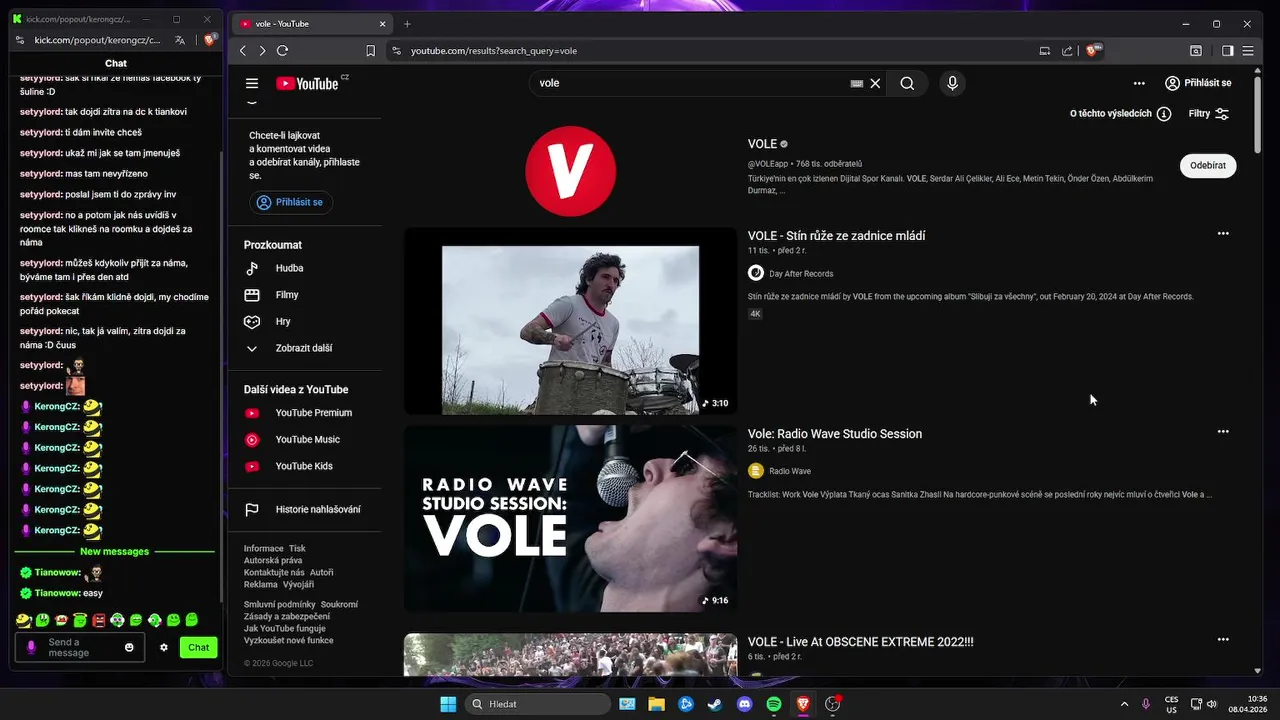Pick the yellow duck emote in the quick emote row

[x=24, y=620]
